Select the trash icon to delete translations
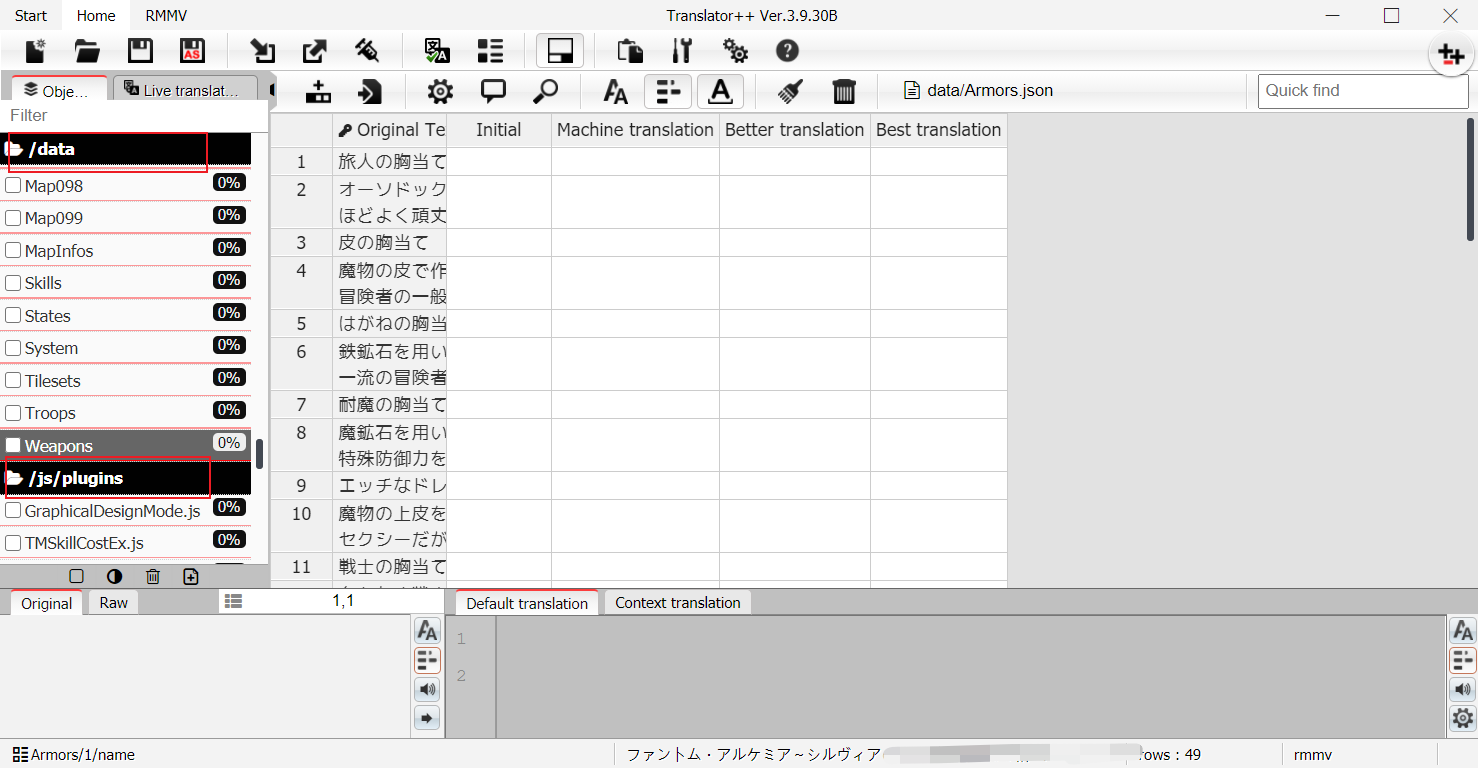 coord(845,91)
